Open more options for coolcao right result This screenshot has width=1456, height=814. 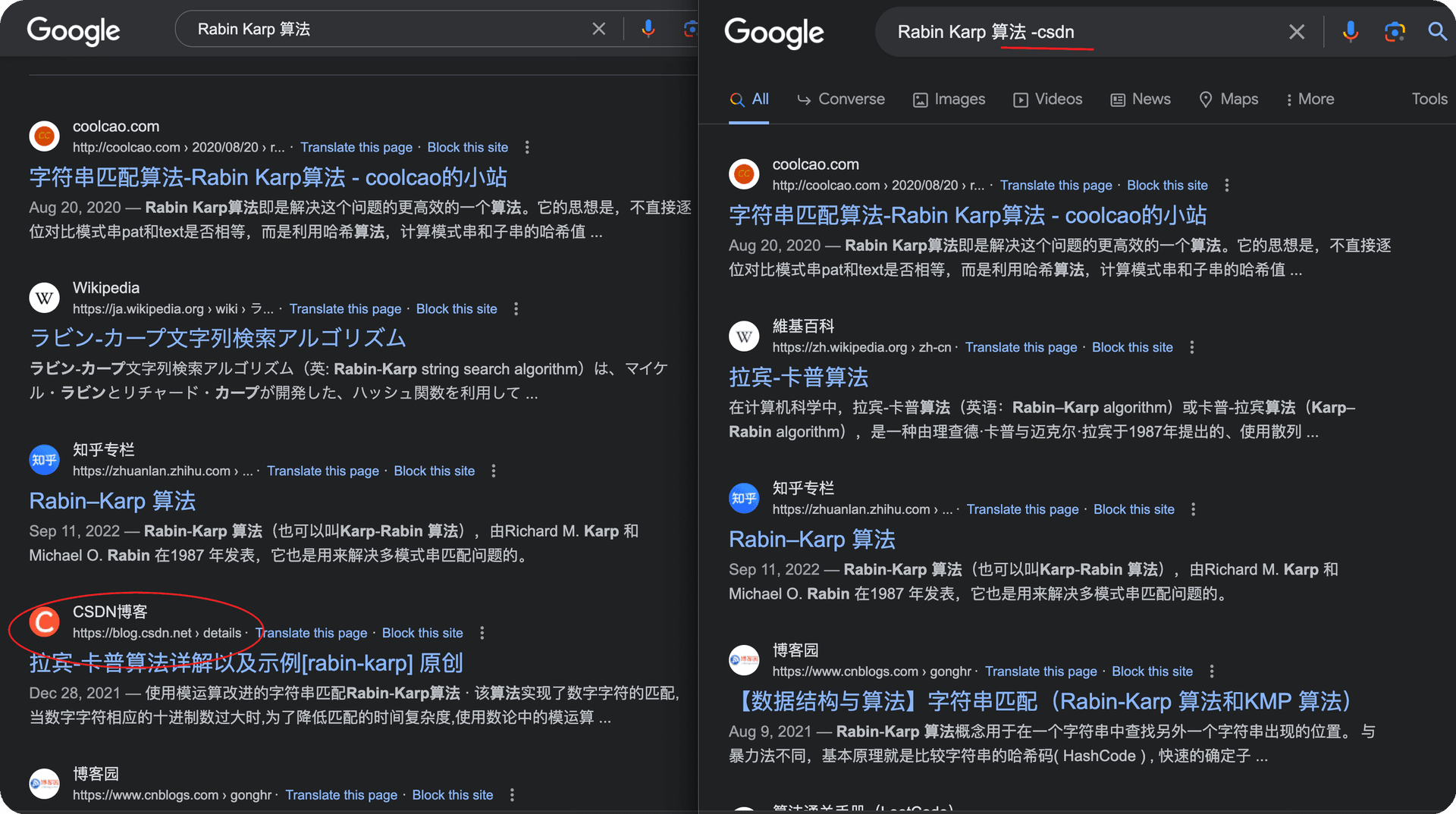coord(1227,185)
